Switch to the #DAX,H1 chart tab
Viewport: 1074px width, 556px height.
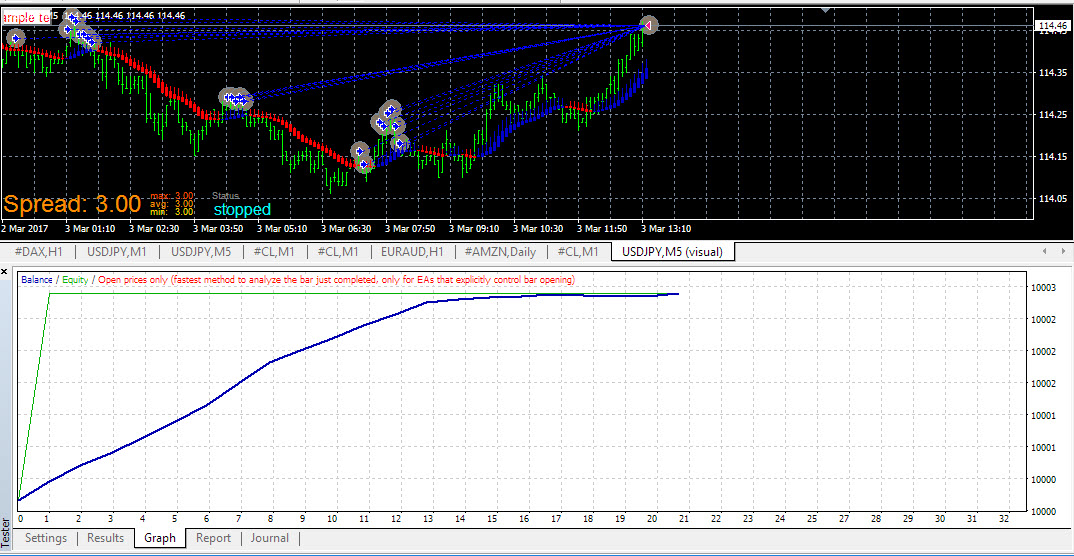[38, 251]
